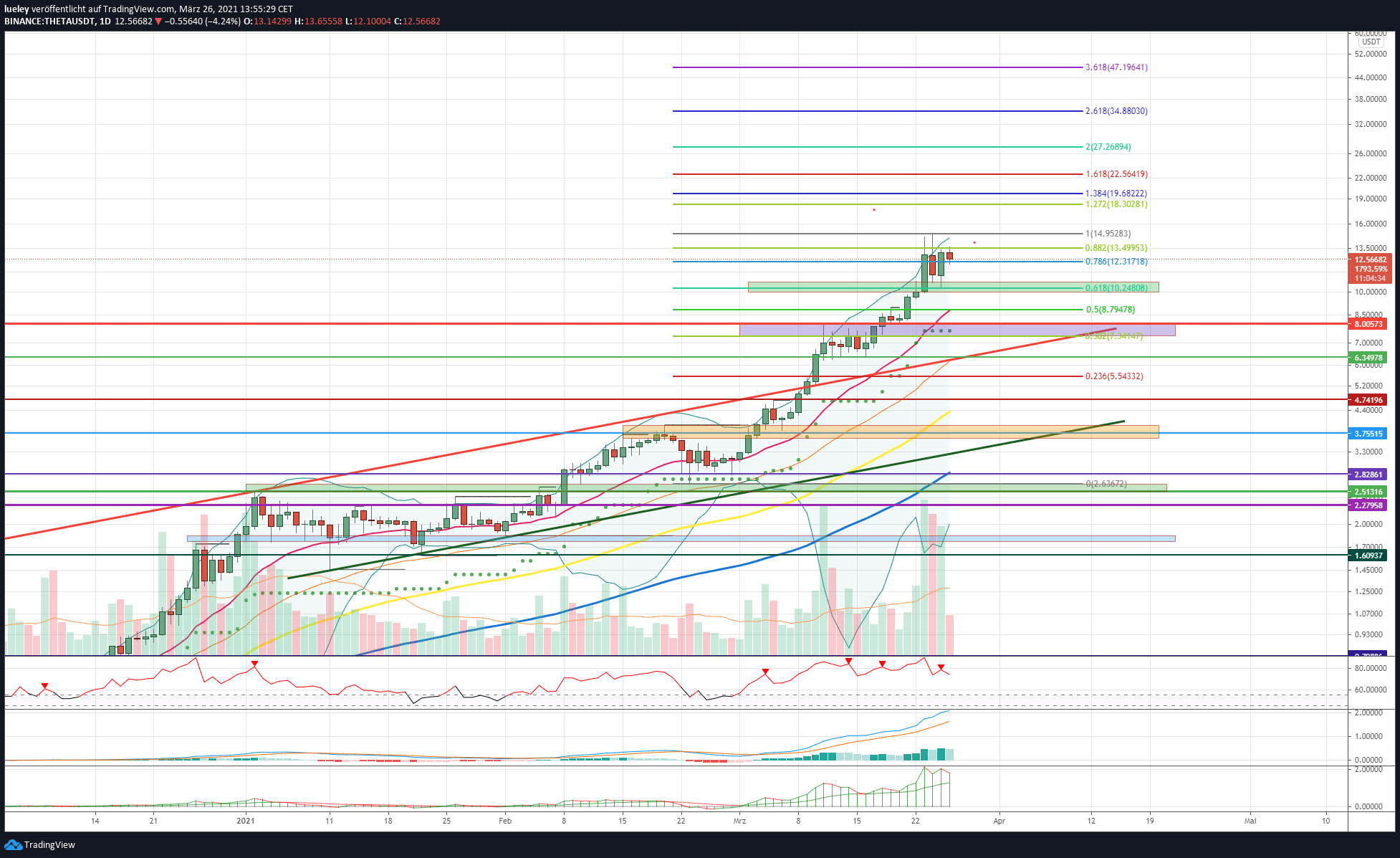Select the dark green 1.60937 price tag

(x=1368, y=556)
